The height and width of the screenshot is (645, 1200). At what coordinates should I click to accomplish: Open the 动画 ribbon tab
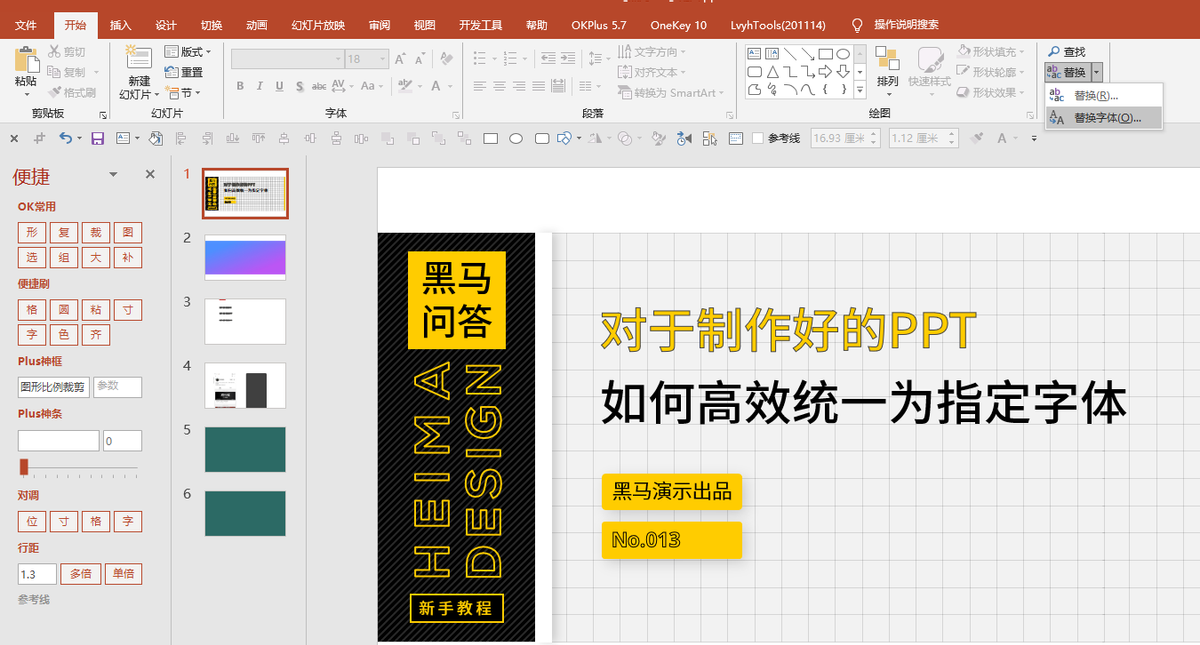pos(256,25)
